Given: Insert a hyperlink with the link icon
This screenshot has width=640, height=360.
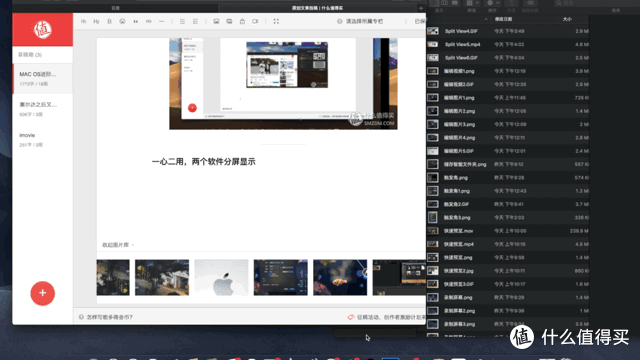Looking at the screenshot, I should pos(149,21).
